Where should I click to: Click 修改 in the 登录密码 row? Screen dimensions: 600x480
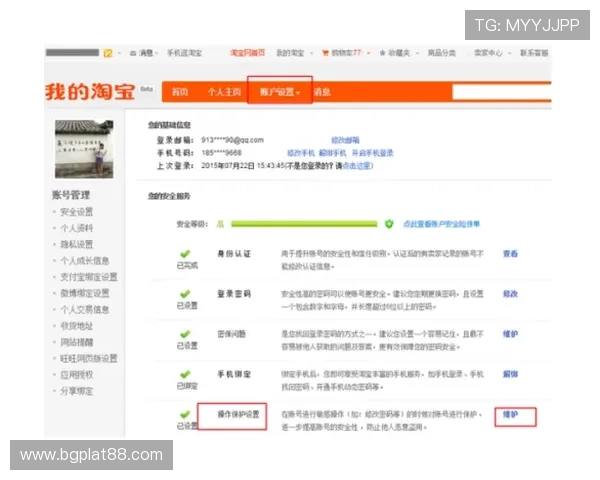click(510, 294)
